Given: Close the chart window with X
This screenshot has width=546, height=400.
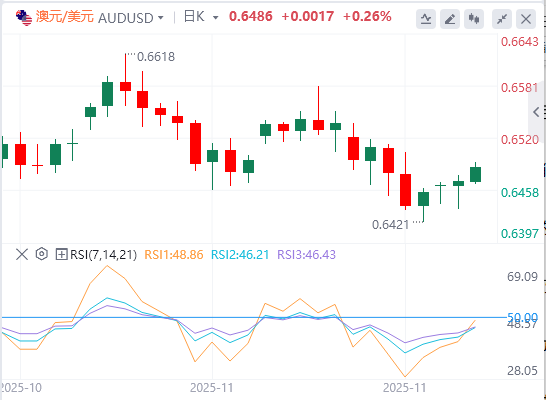Looking at the screenshot, I should click(526, 19).
